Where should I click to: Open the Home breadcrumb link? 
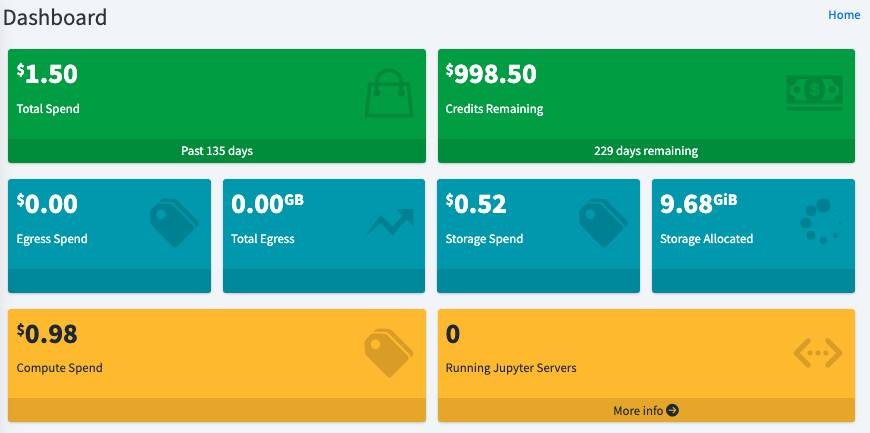point(844,15)
